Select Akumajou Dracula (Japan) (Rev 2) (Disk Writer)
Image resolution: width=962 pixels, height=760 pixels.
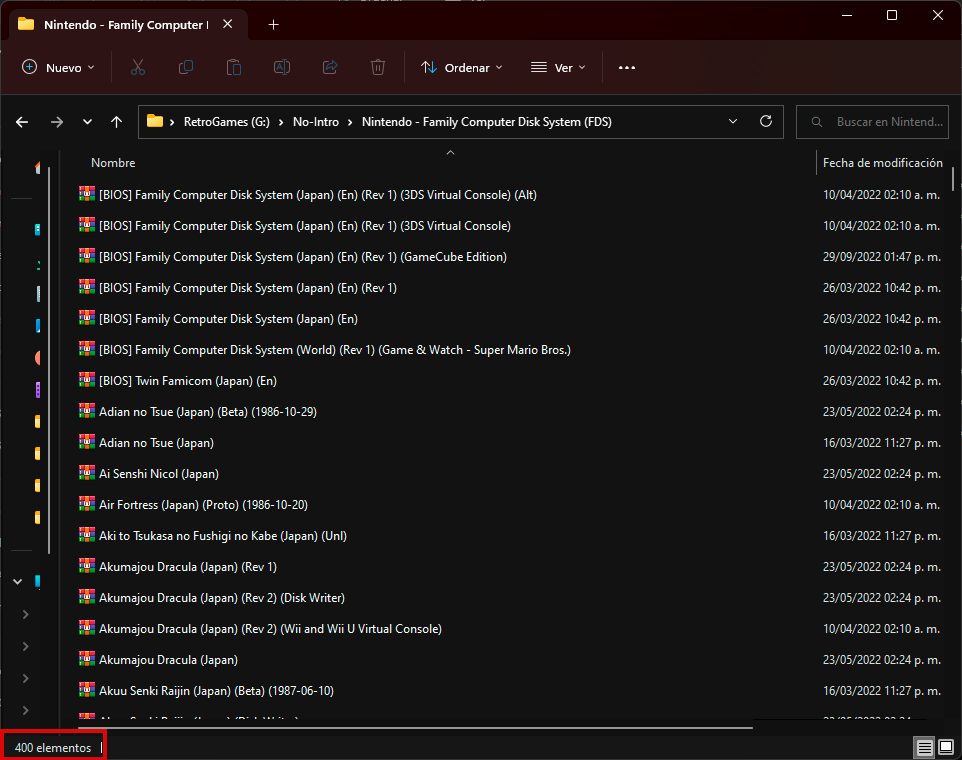tap(222, 597)
